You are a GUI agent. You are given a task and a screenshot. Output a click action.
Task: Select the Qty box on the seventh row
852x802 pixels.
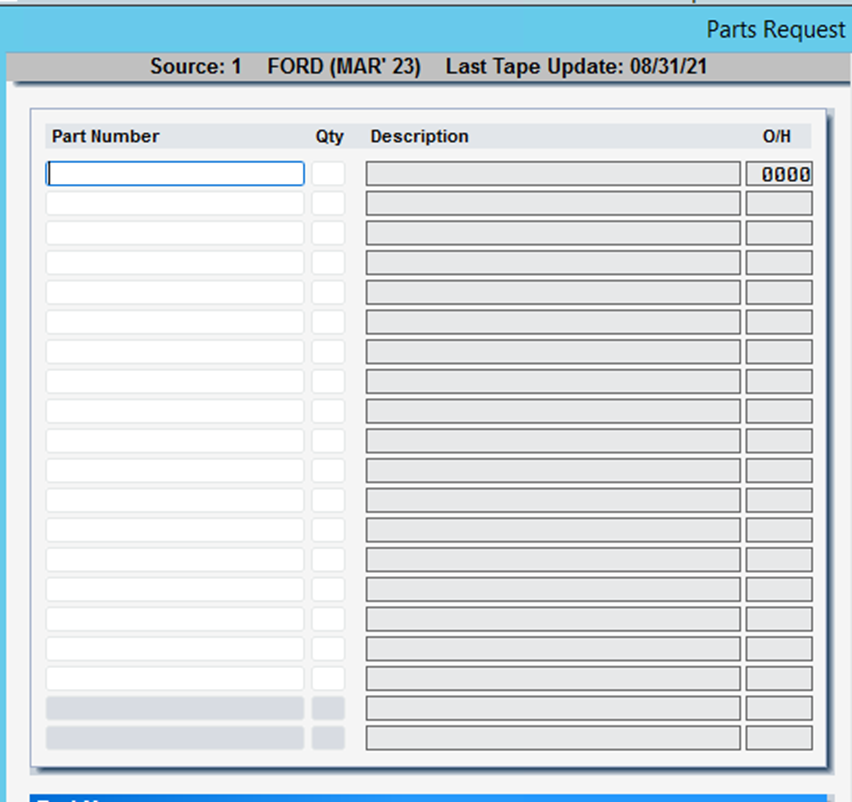click(x=328, y=351)
